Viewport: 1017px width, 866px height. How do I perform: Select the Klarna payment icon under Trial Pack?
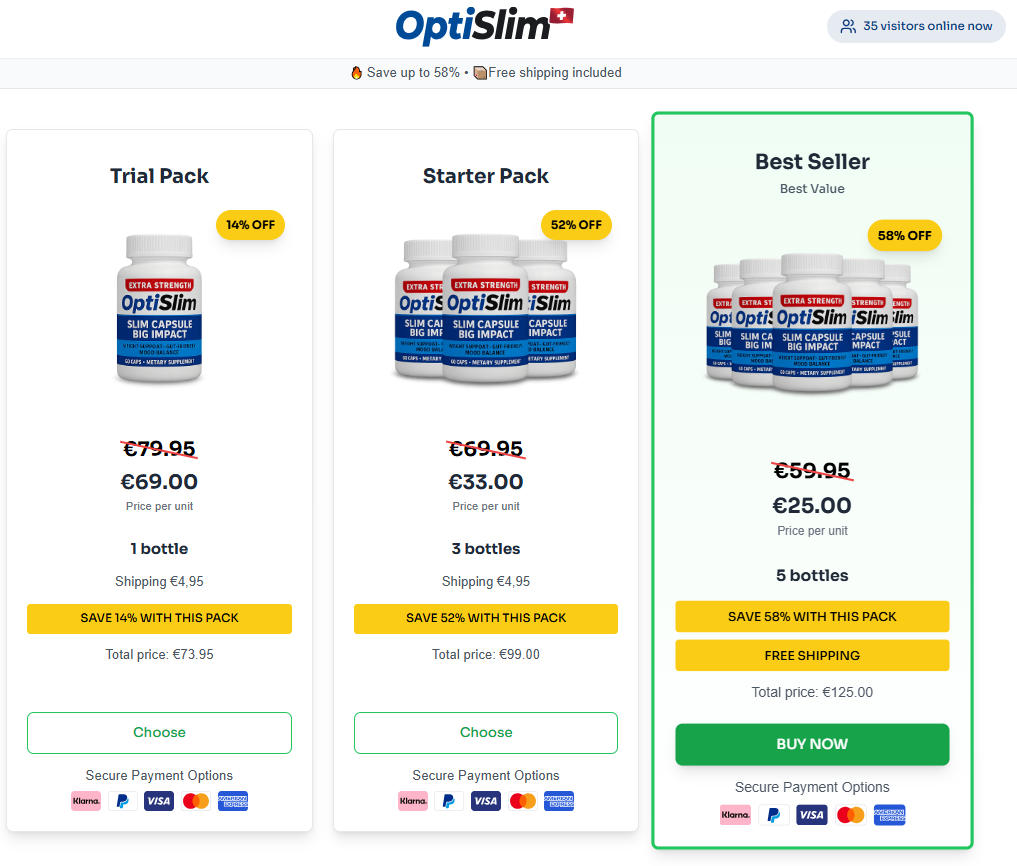(86, 800)
